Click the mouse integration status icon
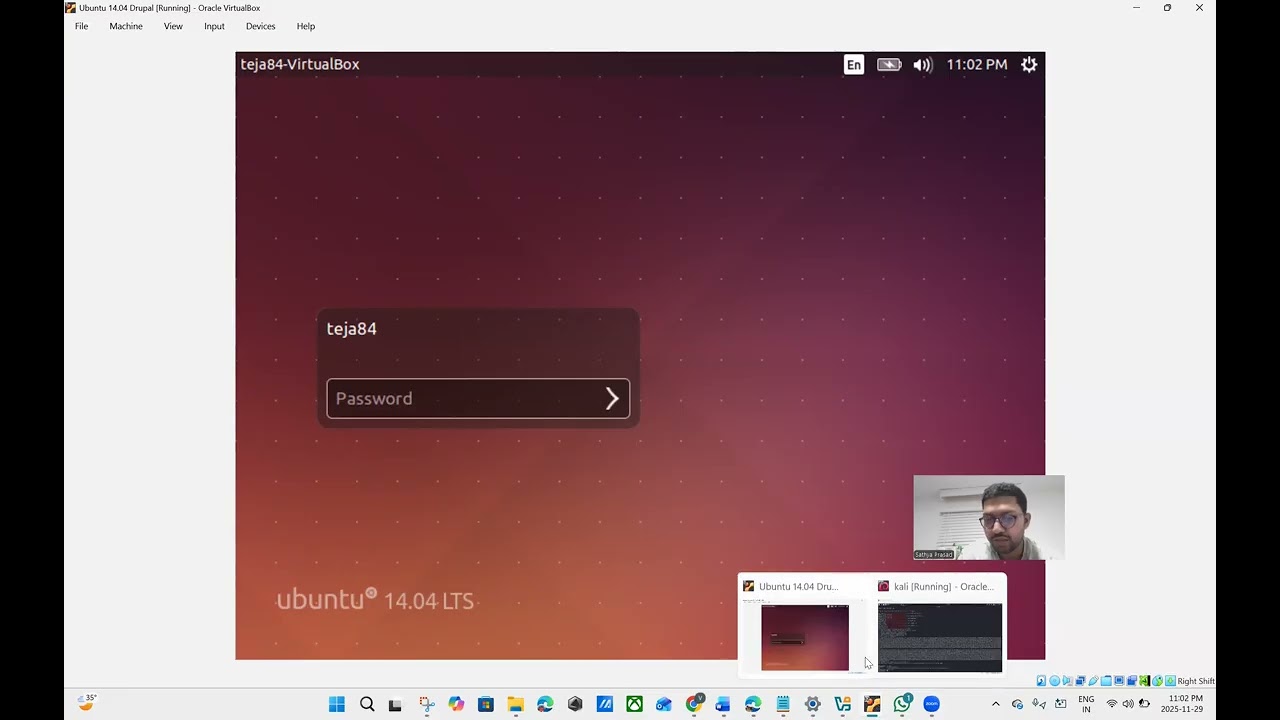1280x720 pixels. point(1157,681)
